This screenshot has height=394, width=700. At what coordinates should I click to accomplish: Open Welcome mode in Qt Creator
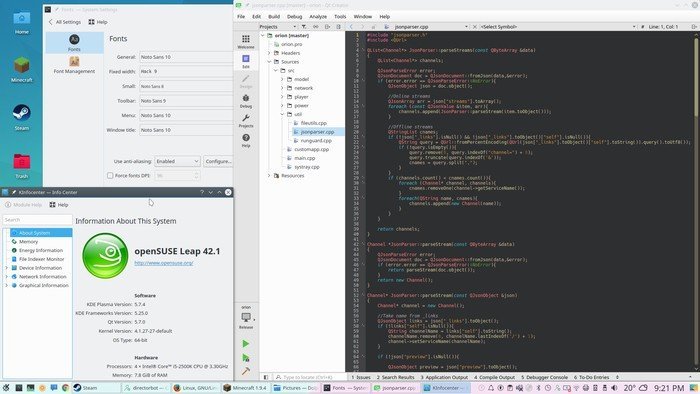point(246,41)
